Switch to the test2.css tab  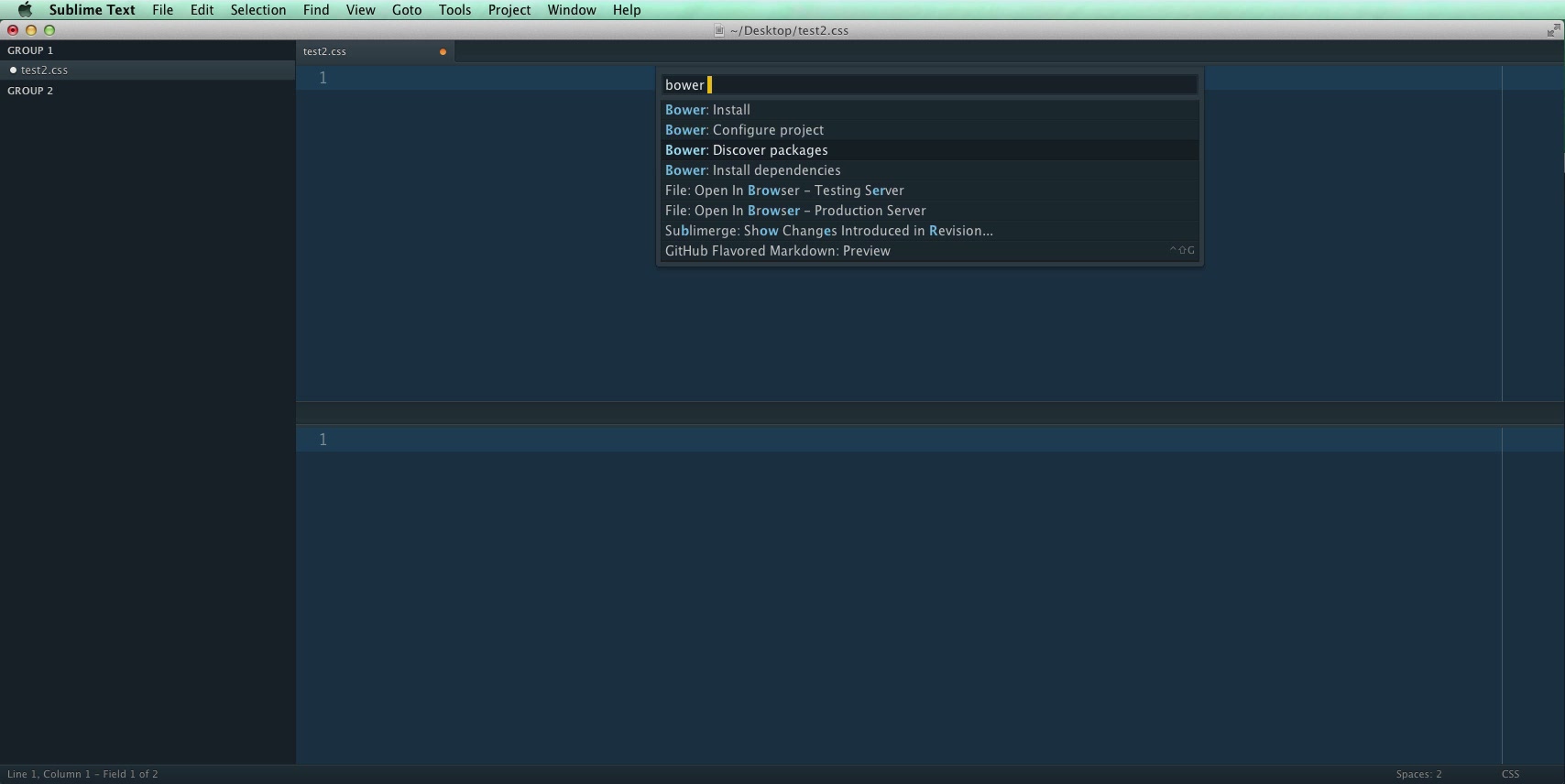pos(375,51)
